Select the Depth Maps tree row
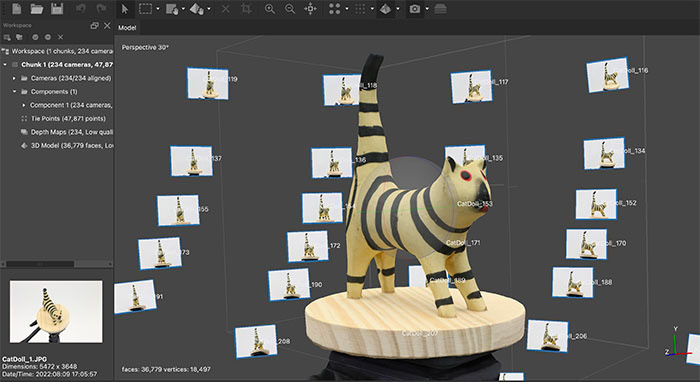Screen dimensions: 700x382 click(x=57, y=132)
